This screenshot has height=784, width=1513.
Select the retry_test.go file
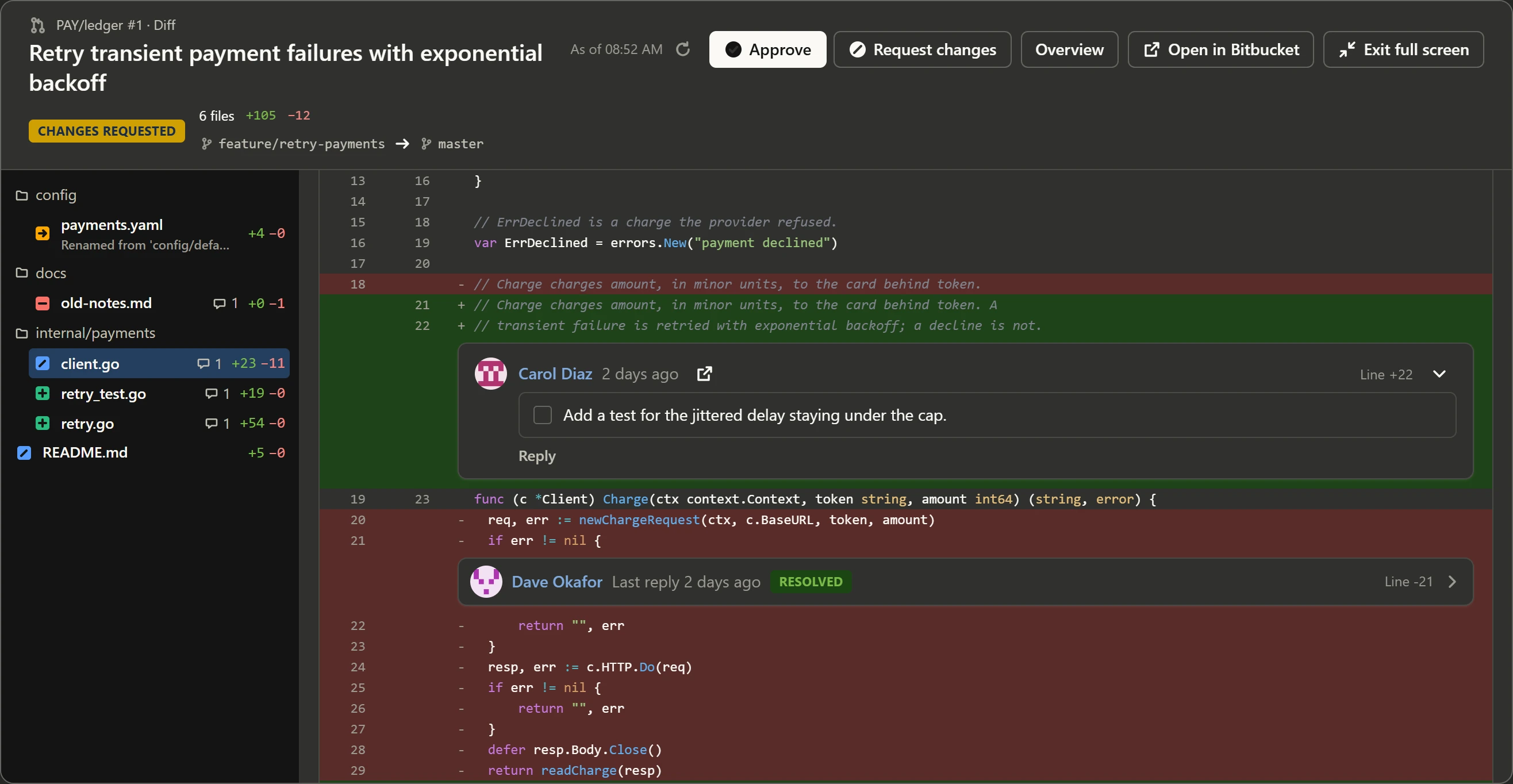click(159, 394)
